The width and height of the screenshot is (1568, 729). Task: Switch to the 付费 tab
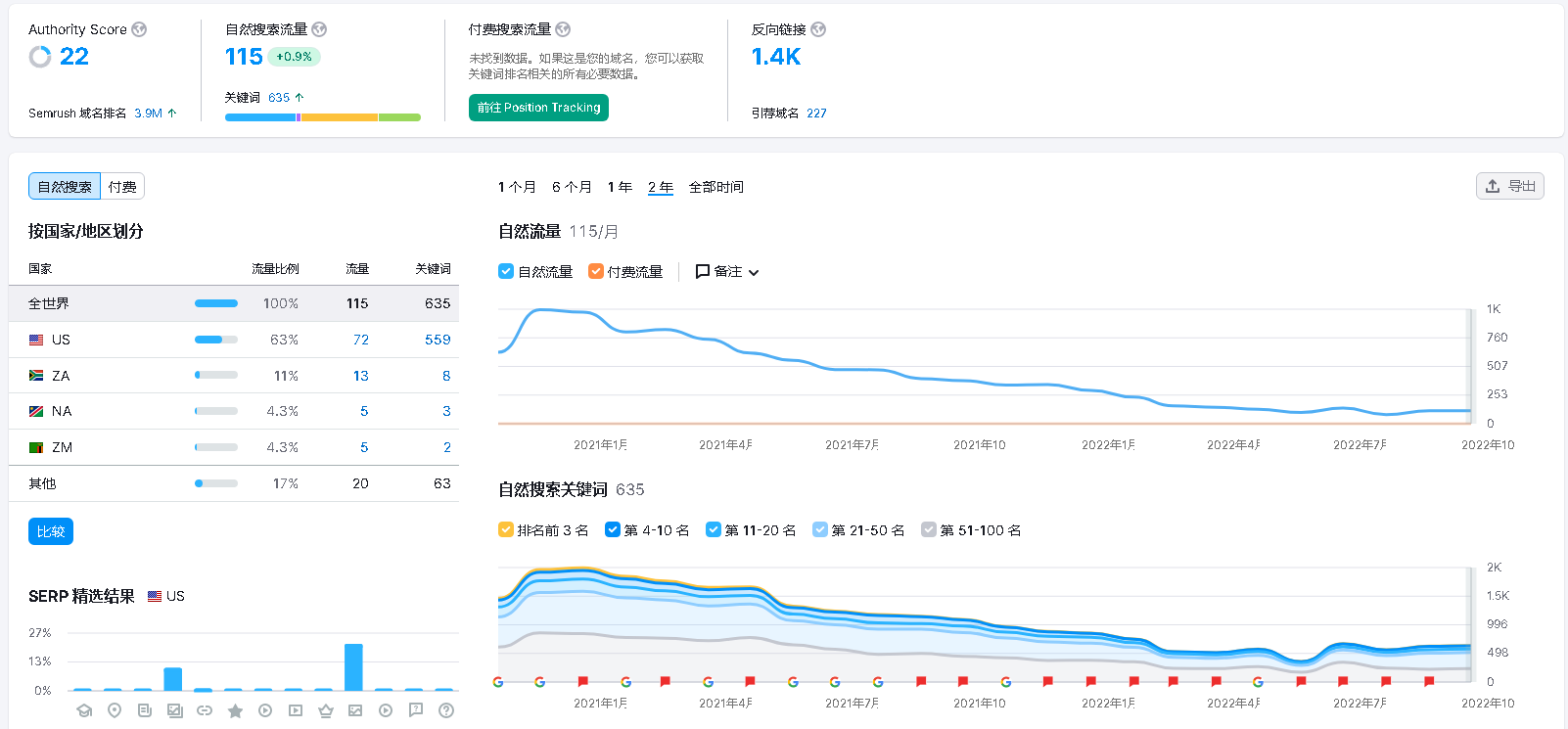122,186
